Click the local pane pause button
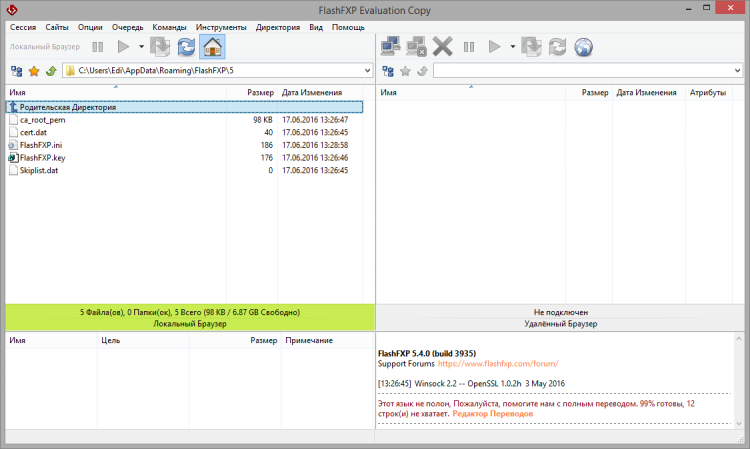The image size is (750, 449). pos(98,47)
